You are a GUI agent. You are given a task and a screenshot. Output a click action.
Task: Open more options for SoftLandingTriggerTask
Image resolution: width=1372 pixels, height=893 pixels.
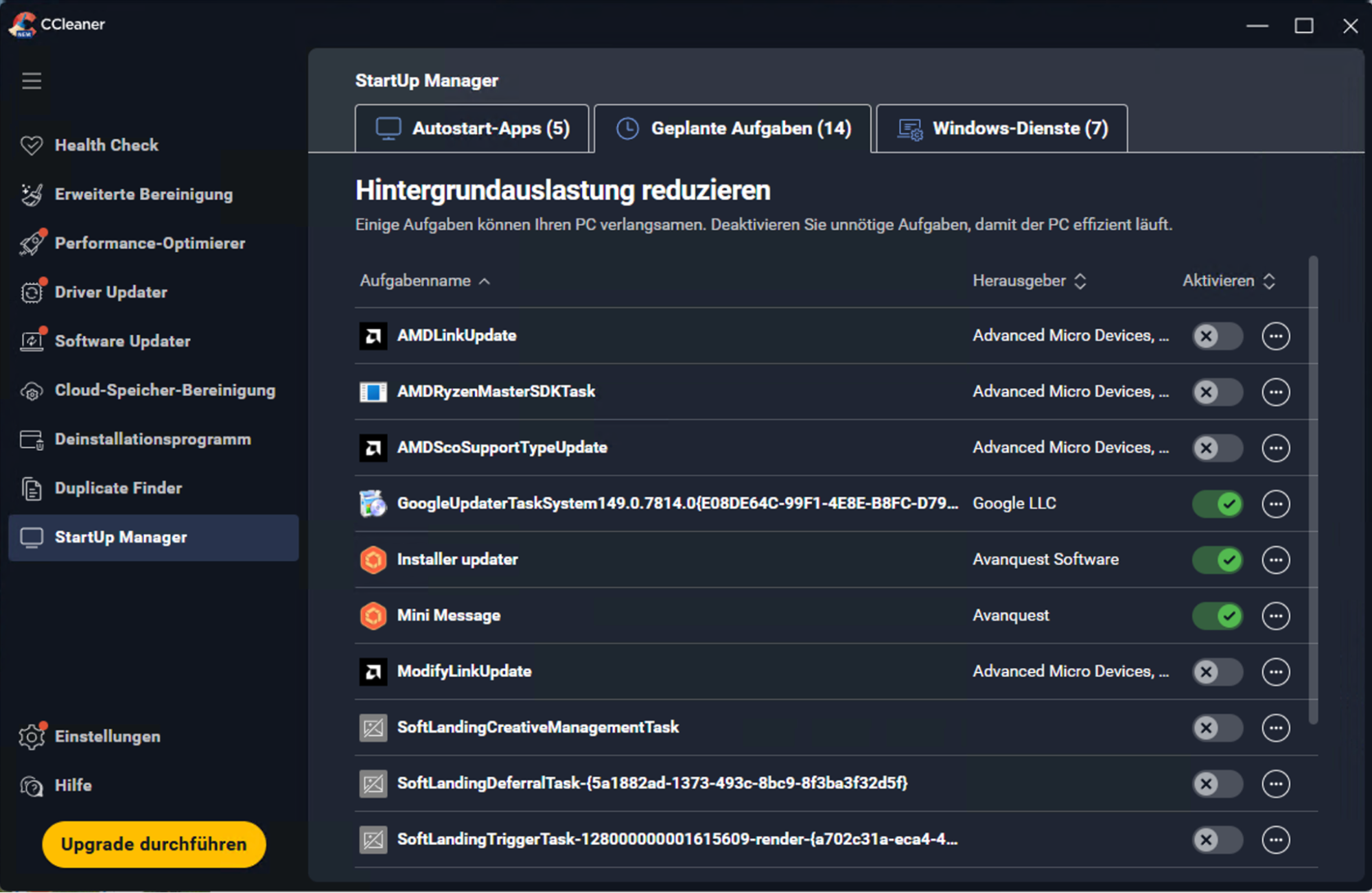click(x=1276, y=839)
